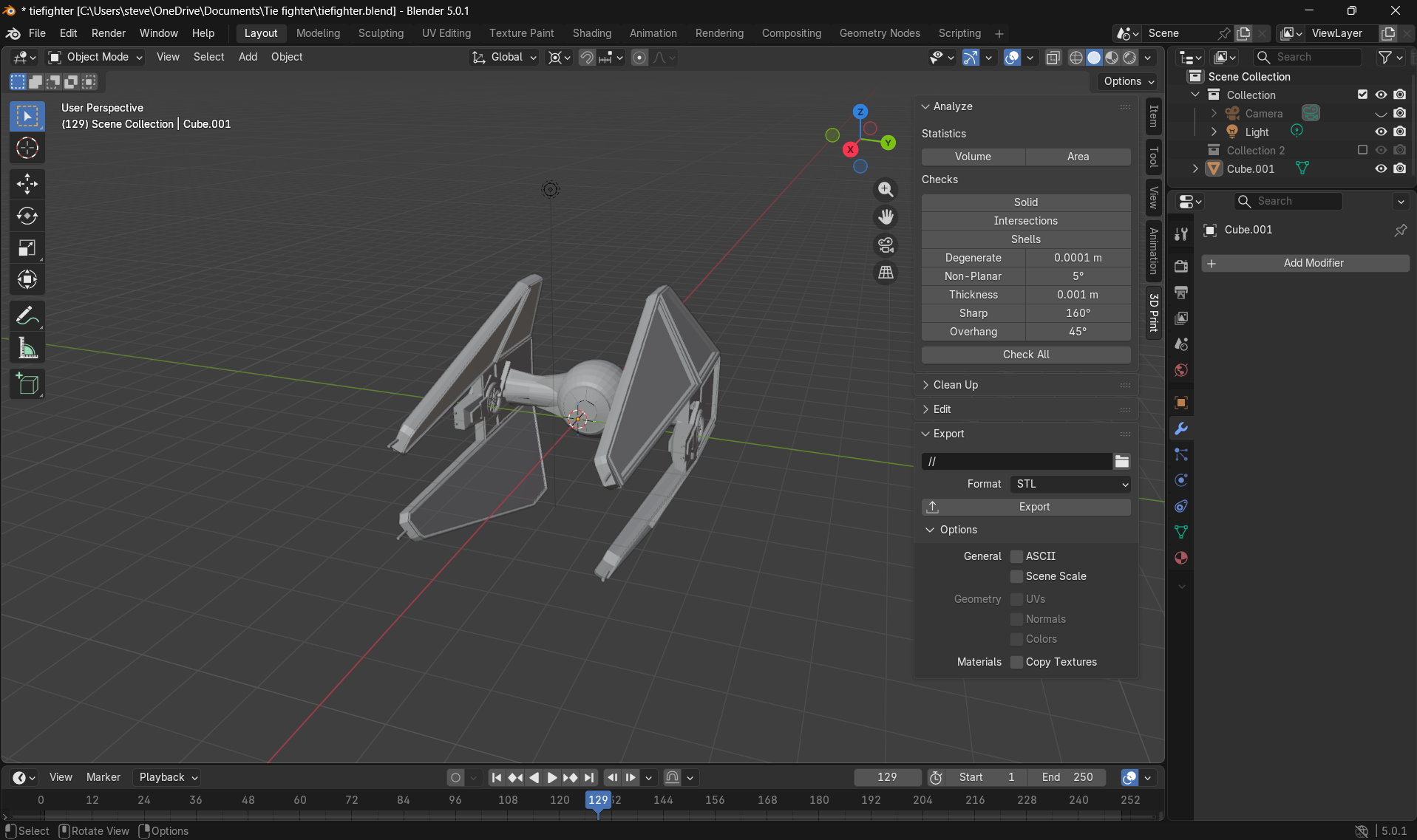Open the Object properties orange square tab

click(1181, 403)
